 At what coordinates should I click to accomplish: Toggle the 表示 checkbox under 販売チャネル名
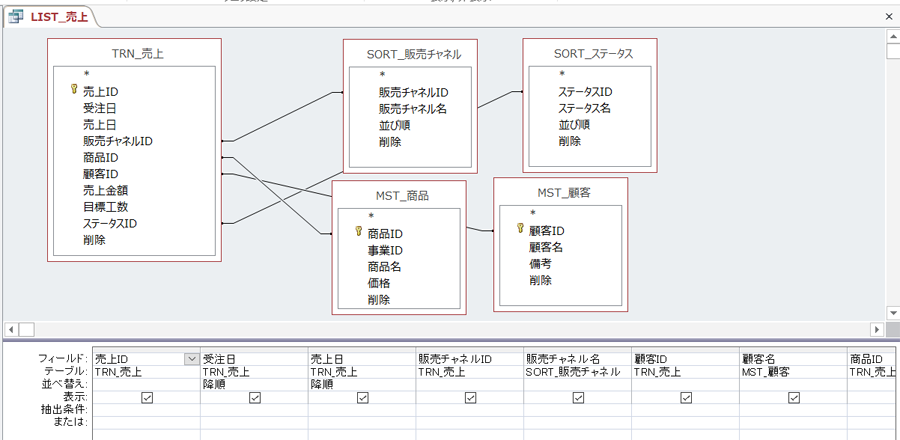(578, 397)
